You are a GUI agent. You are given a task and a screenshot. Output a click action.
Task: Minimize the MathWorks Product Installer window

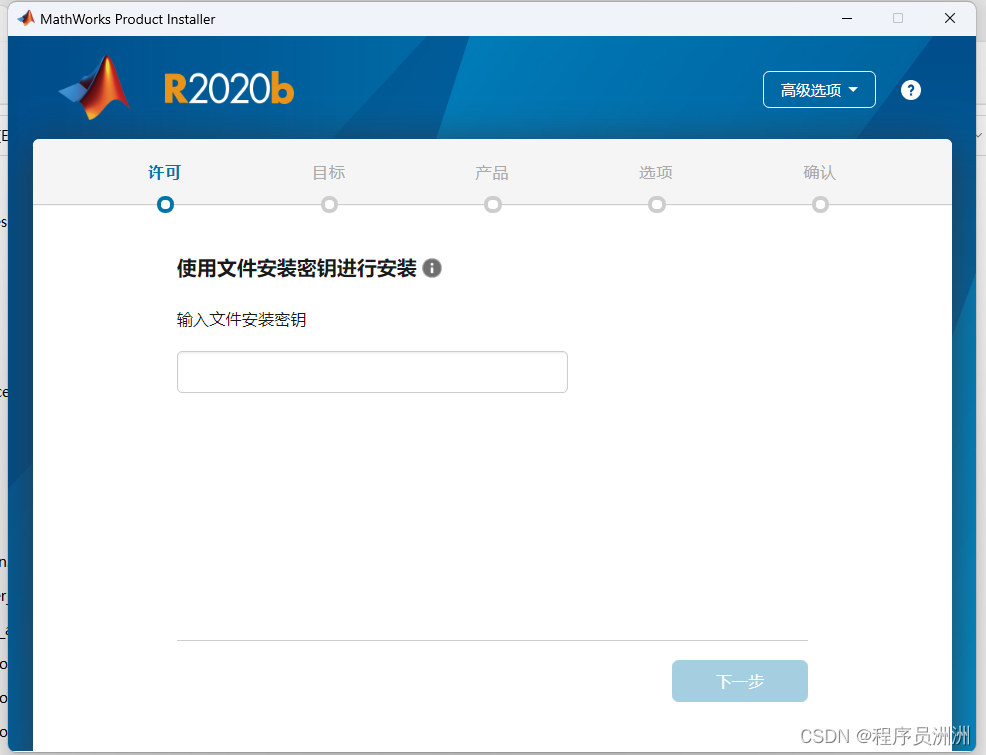[x=847, y=18]
